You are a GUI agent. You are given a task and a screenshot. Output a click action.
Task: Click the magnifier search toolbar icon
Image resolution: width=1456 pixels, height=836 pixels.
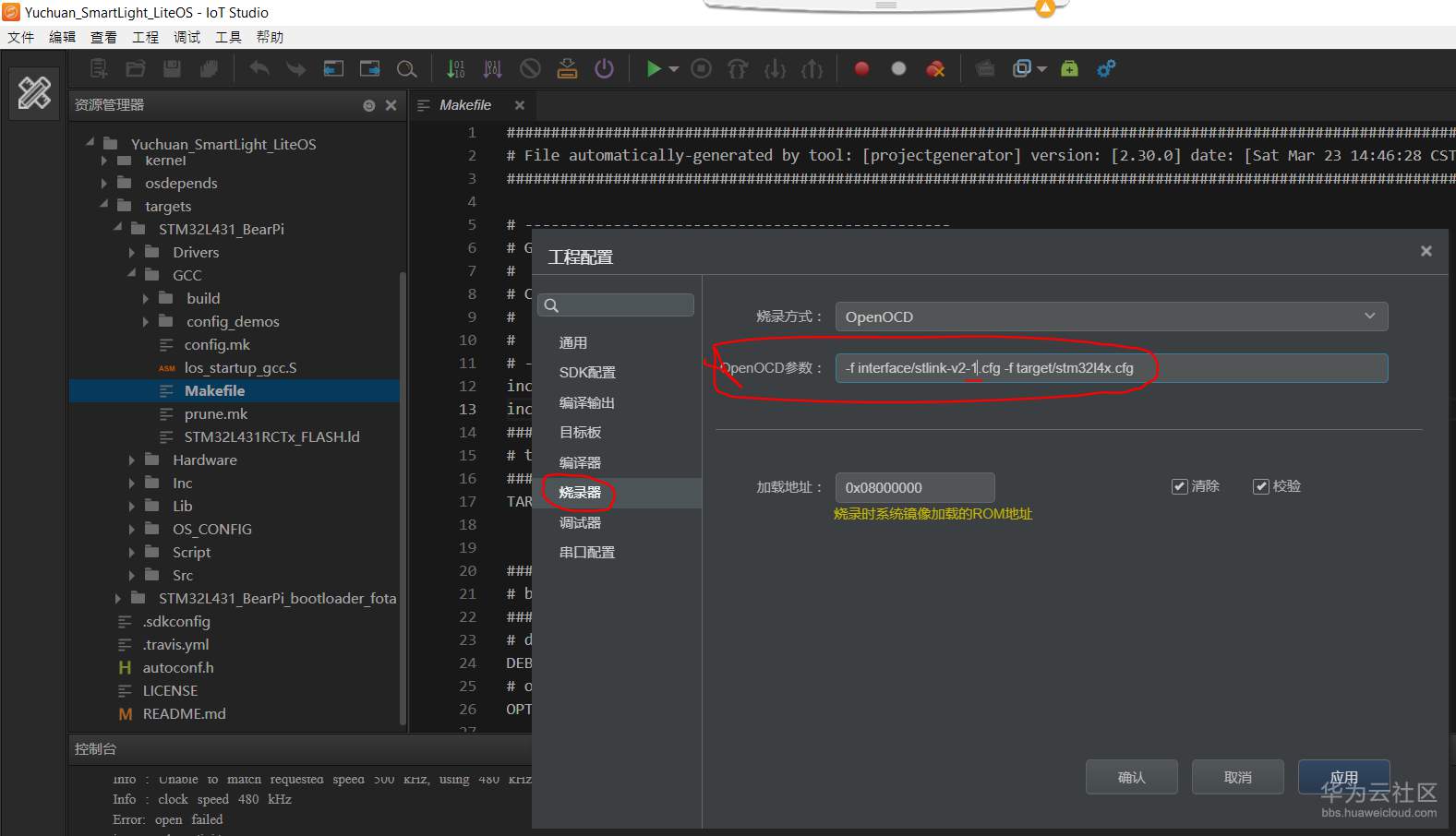tap(406, 68)
